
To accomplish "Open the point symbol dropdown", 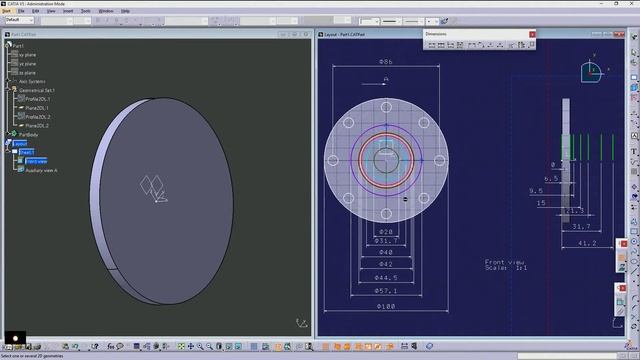I will pyautogui.click(x=432, y=21).
